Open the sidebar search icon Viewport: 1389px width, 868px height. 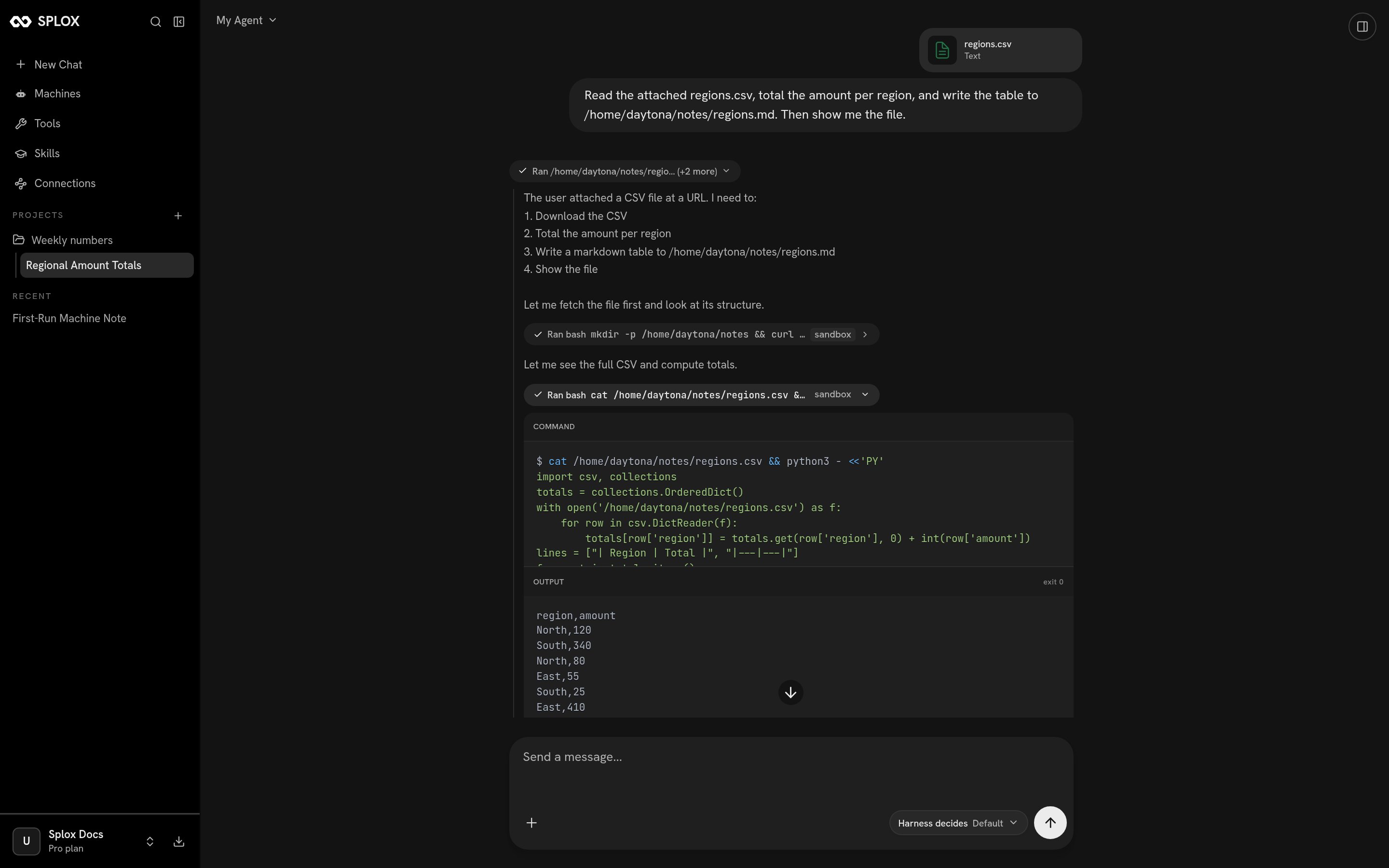(156, 22)
